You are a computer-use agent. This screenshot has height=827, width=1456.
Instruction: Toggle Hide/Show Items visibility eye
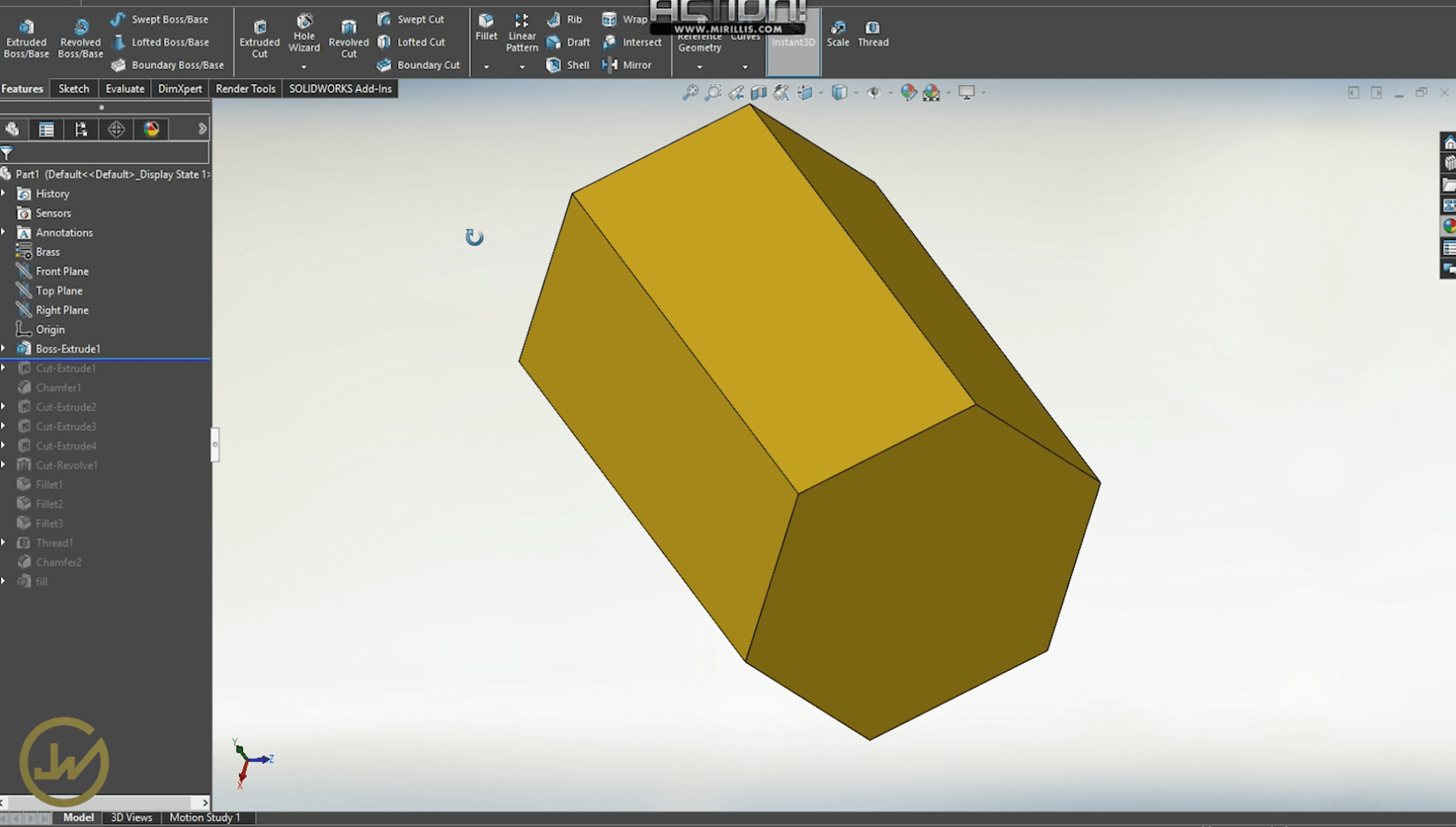(873, 92)
